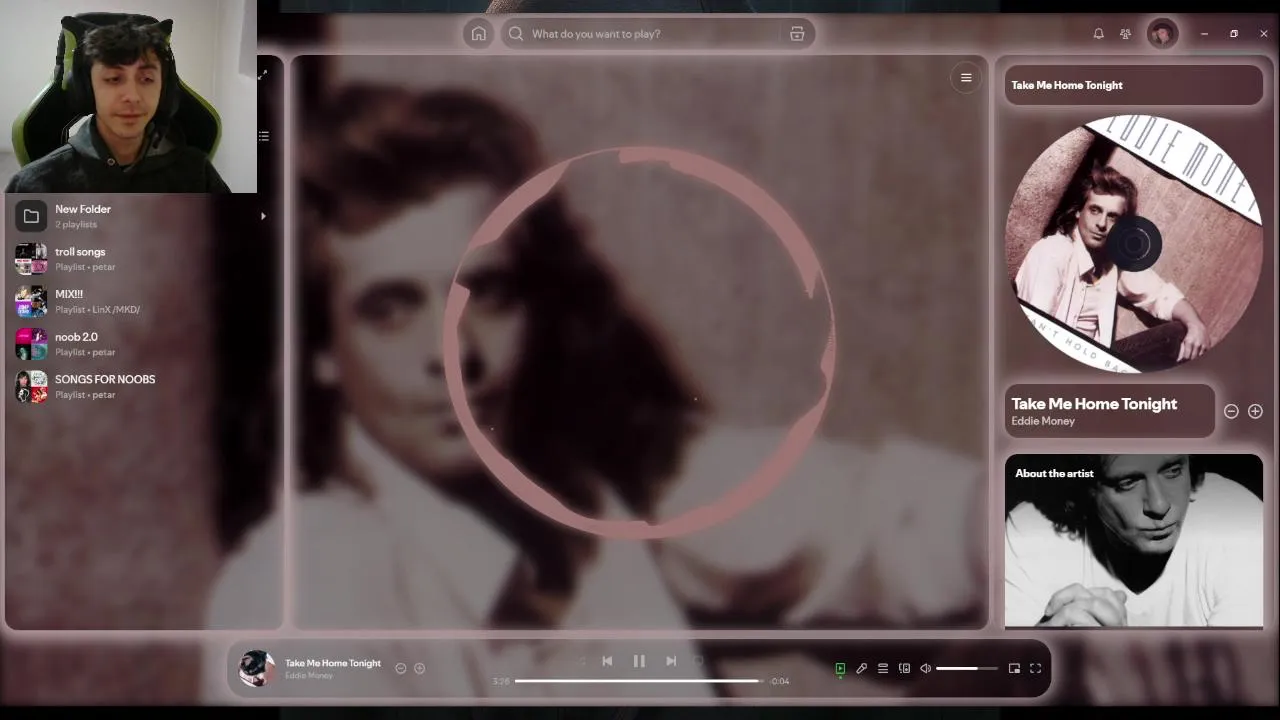The width and height of the screenshot is (1280, 720).
Task: Click the webcam overlay video
Action: [x=128, y=96]
